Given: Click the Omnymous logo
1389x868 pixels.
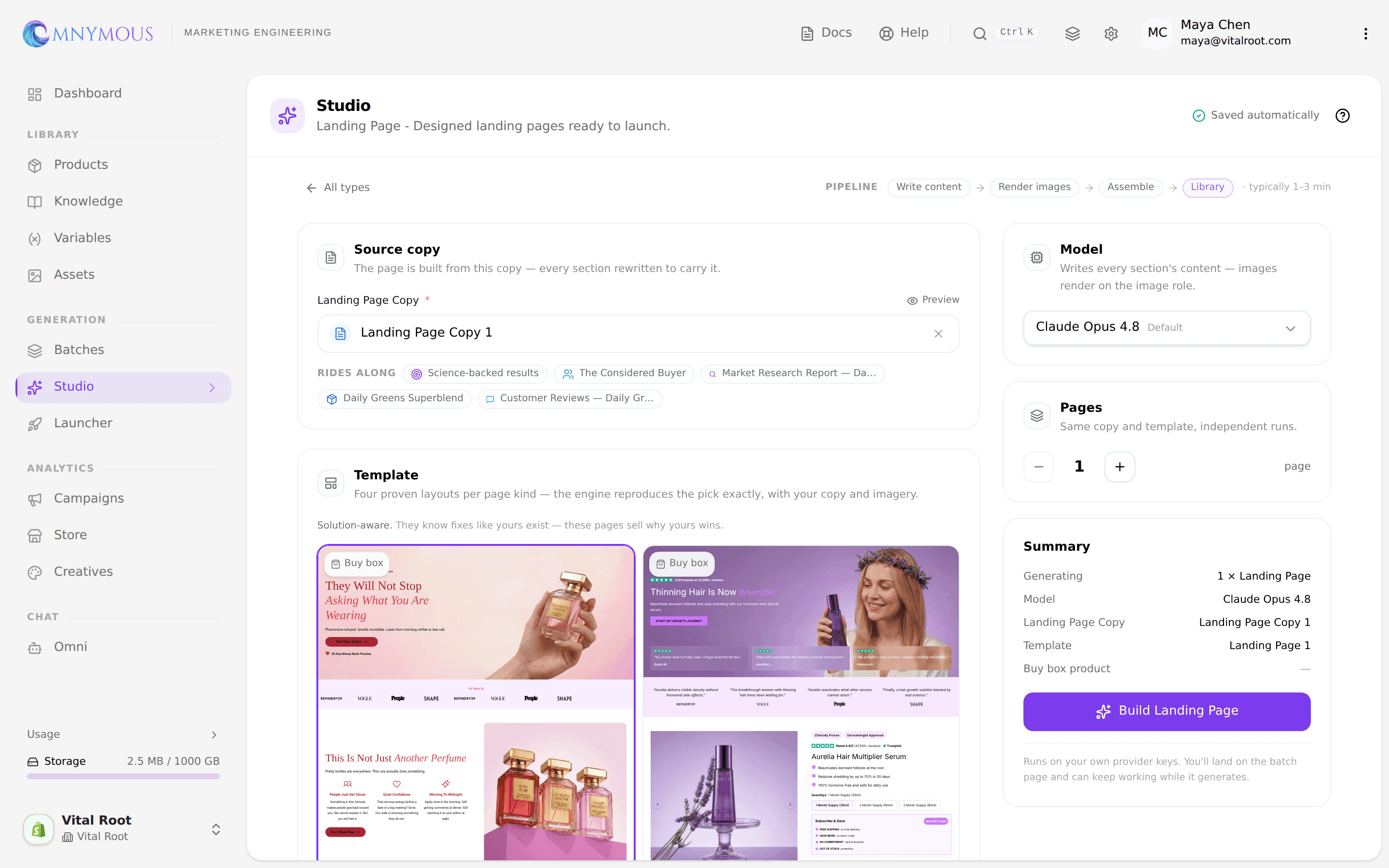Looking at the screenshot, I should pos(88,33).
